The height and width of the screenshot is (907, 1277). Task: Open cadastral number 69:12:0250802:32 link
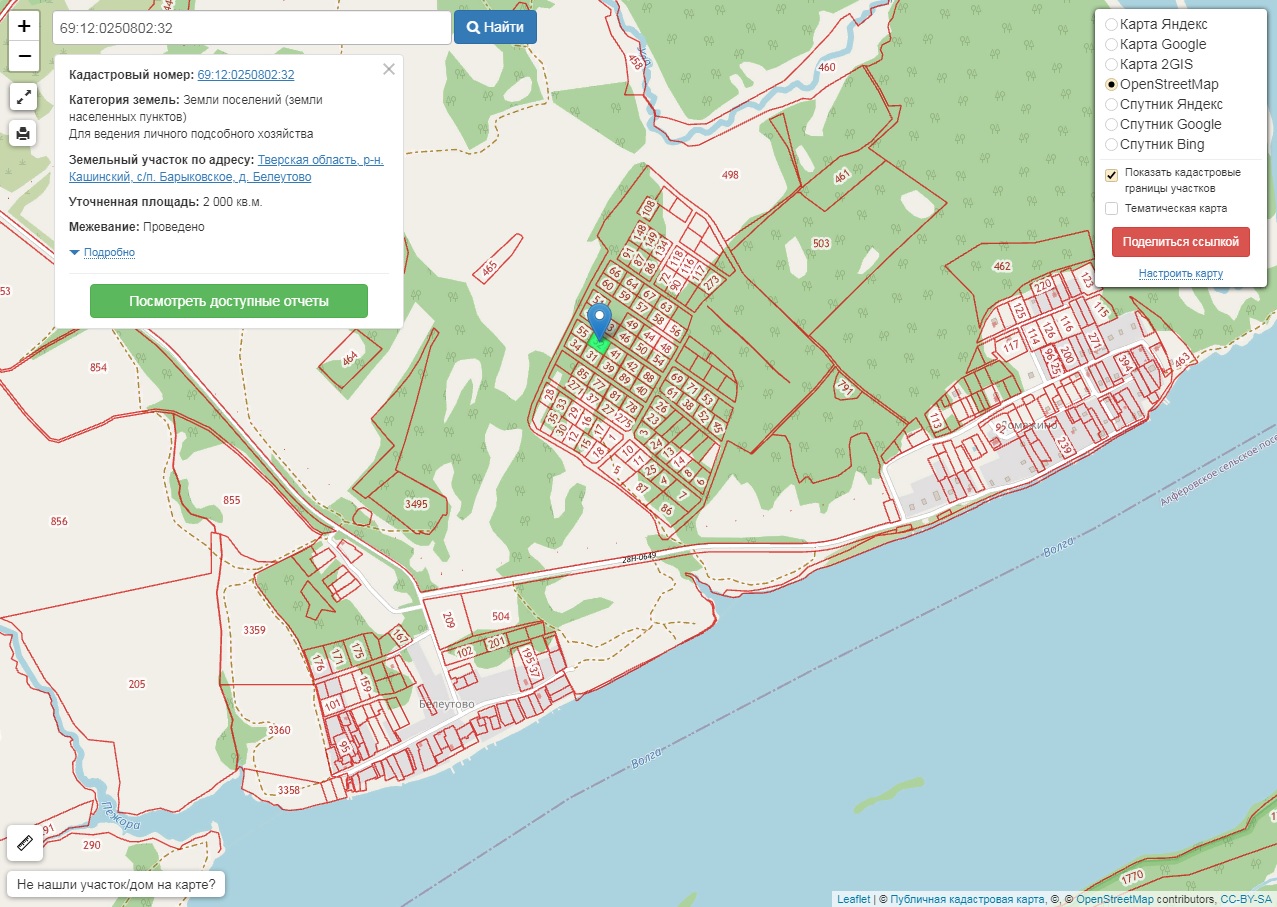coord(245,75)
